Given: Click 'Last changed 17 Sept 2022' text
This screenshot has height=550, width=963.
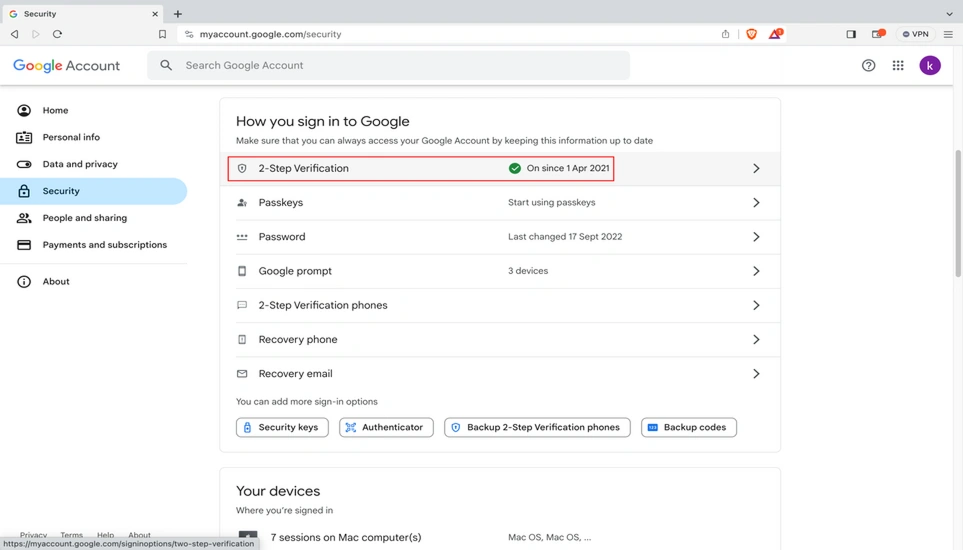Looking at the screenshot, I should click(565, 237).
